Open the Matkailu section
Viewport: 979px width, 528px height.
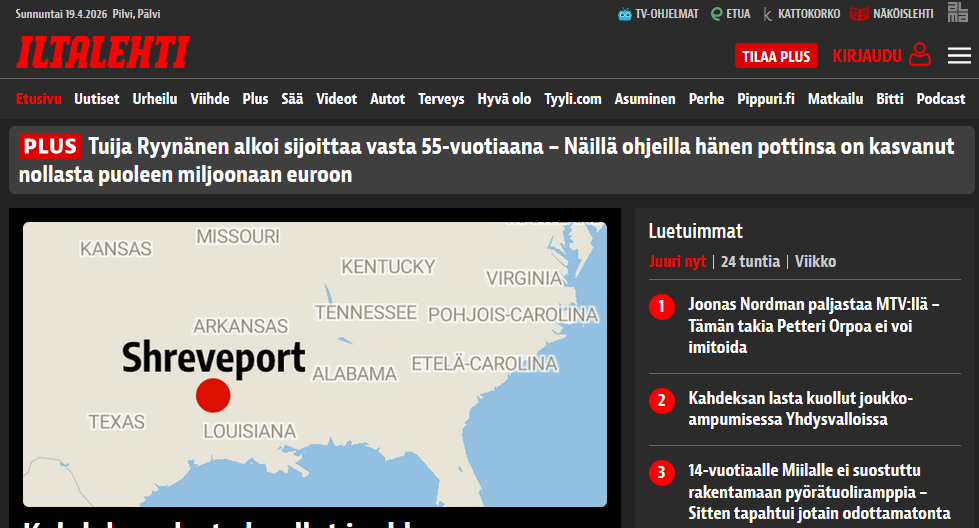[x=835, y=99]
